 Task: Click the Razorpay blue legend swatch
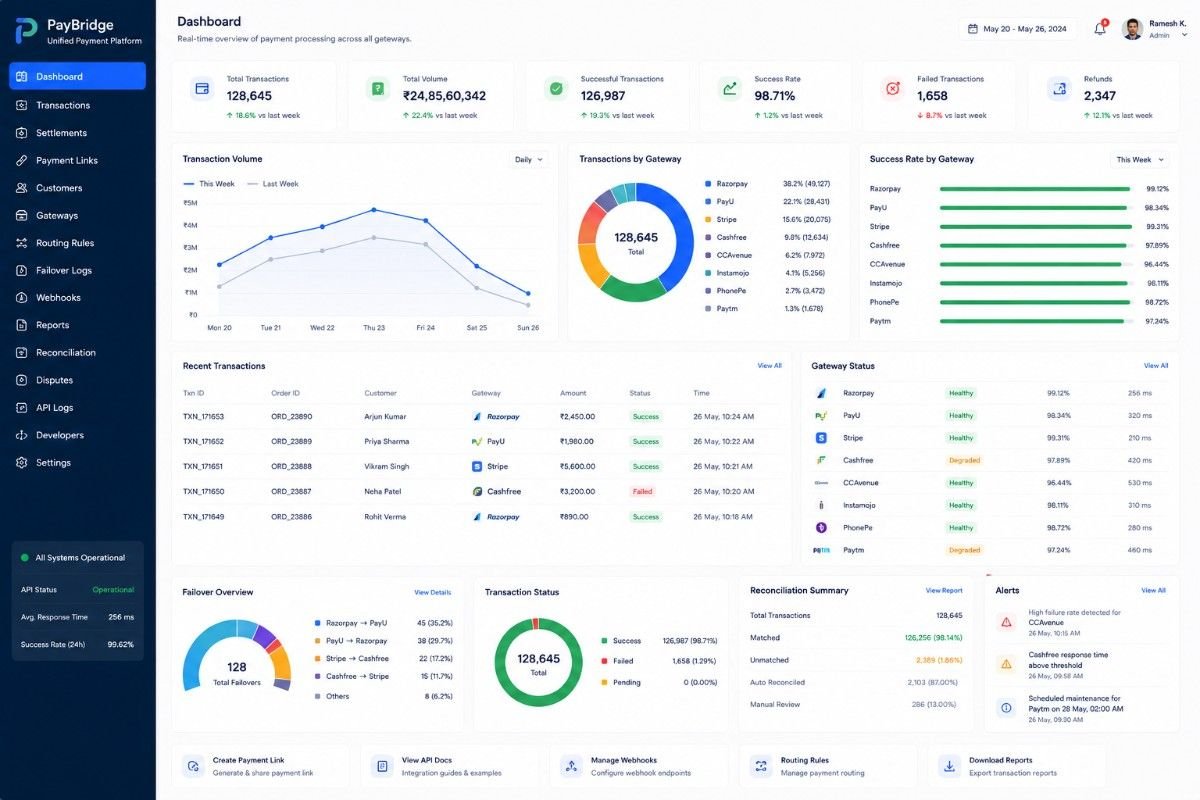(708, 184)
